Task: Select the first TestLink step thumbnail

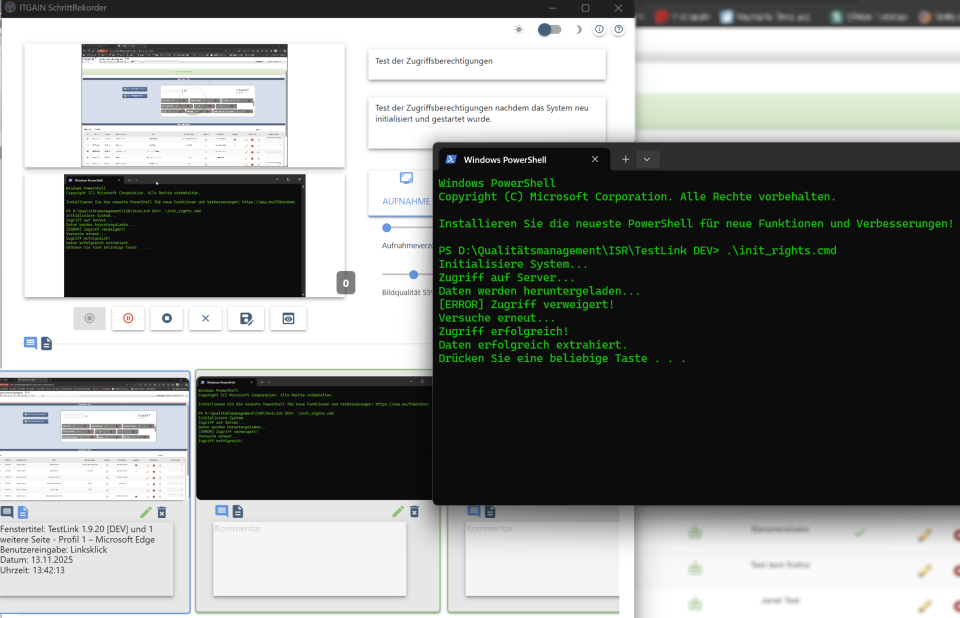Action: (94, 437)
